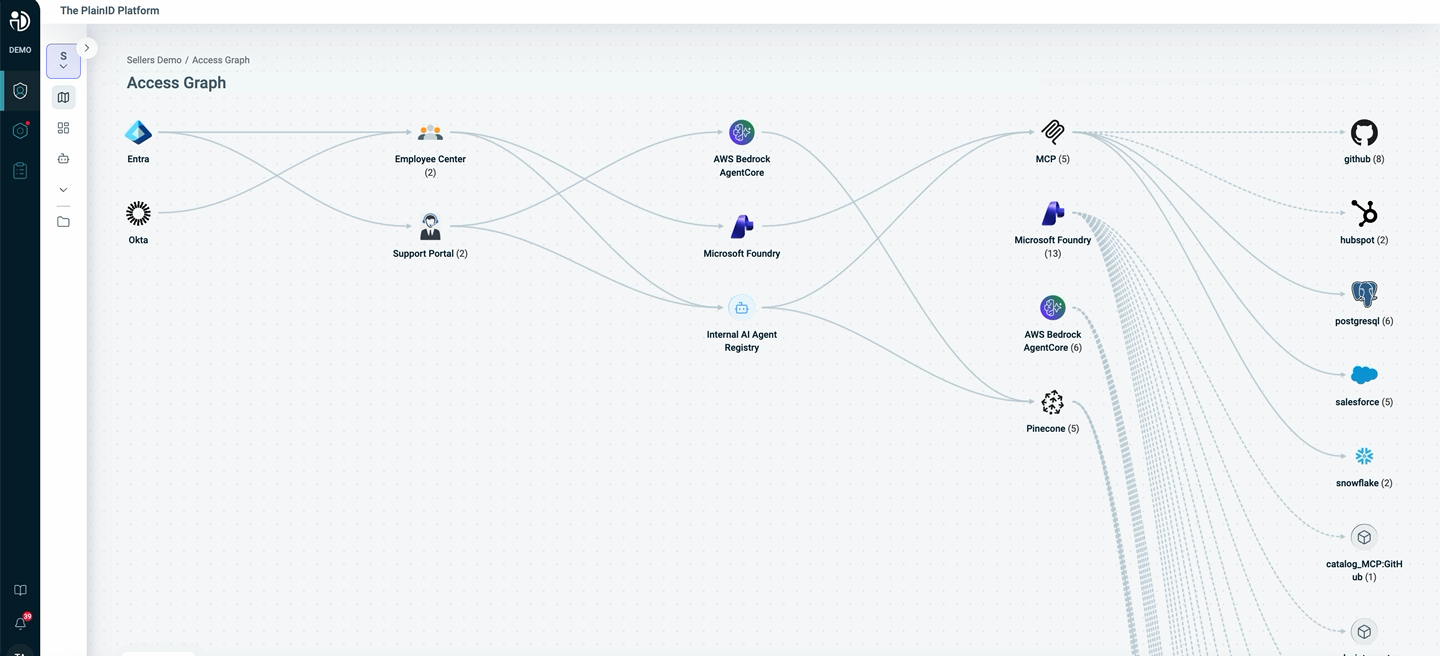Open the grid dashboard icon
The width and height of the screenshot is (1440, 656).
[63, 128]
